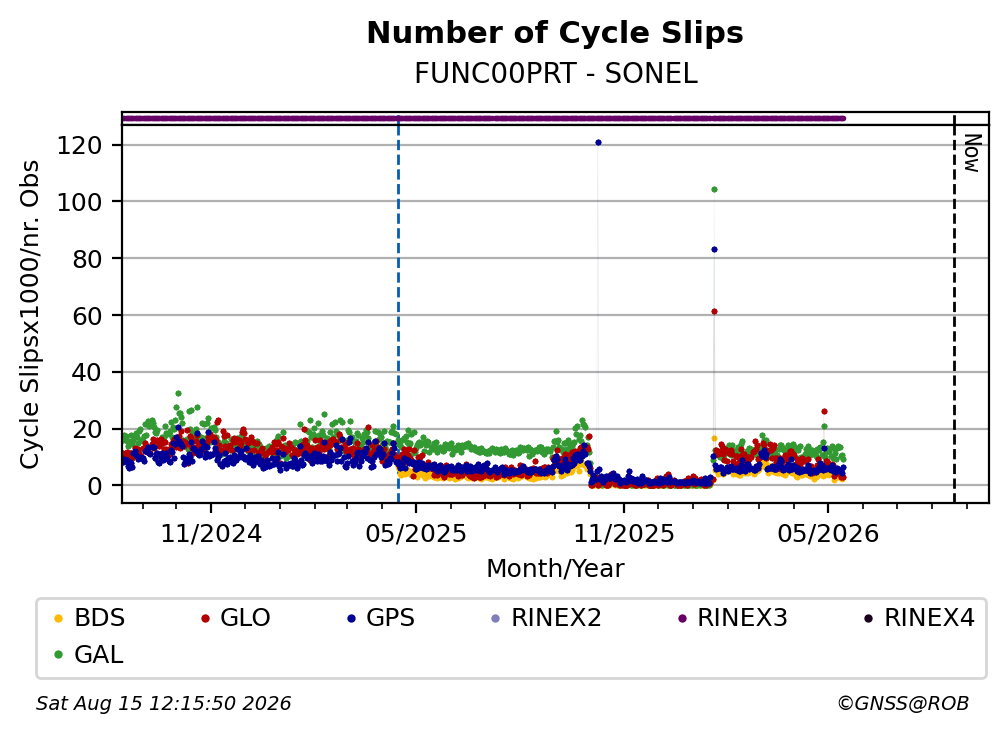This screenshot has height=734, width=1008.
Task: Click the blue dashed vertical marker line
Action: coord(399,309)
